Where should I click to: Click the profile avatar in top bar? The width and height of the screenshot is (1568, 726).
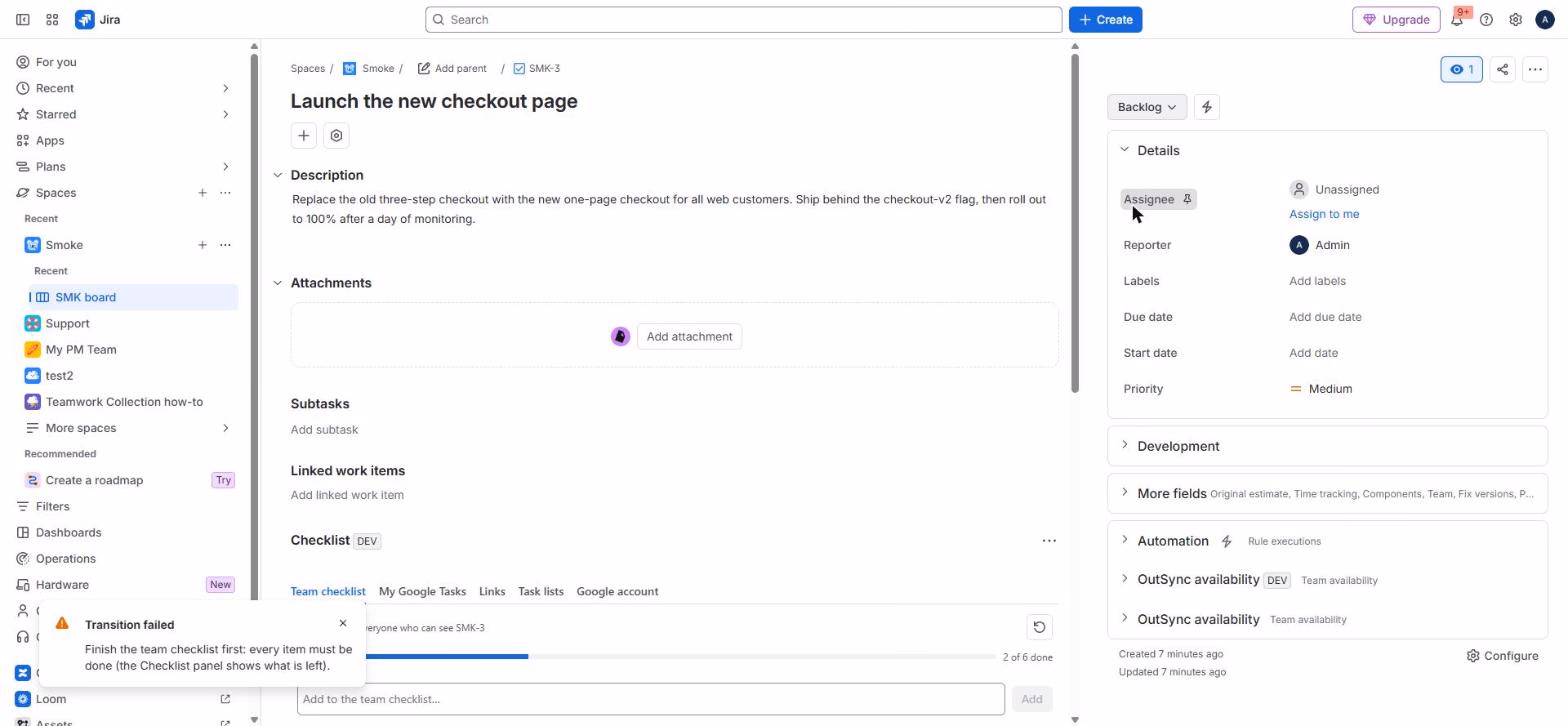click(1544, 19)
